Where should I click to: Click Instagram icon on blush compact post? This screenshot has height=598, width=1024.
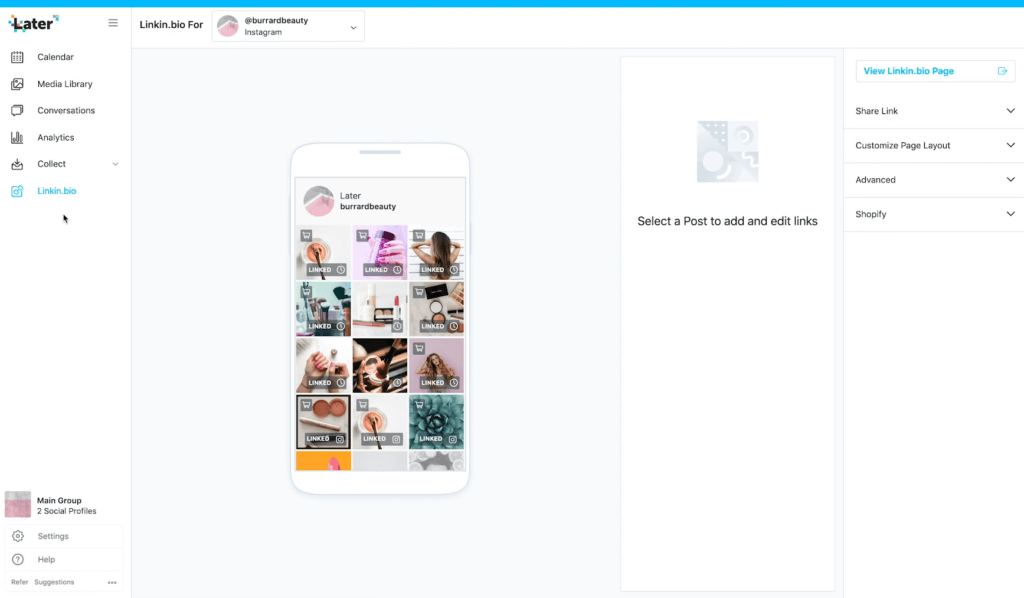pyautogui.click(x=340, y=439)
